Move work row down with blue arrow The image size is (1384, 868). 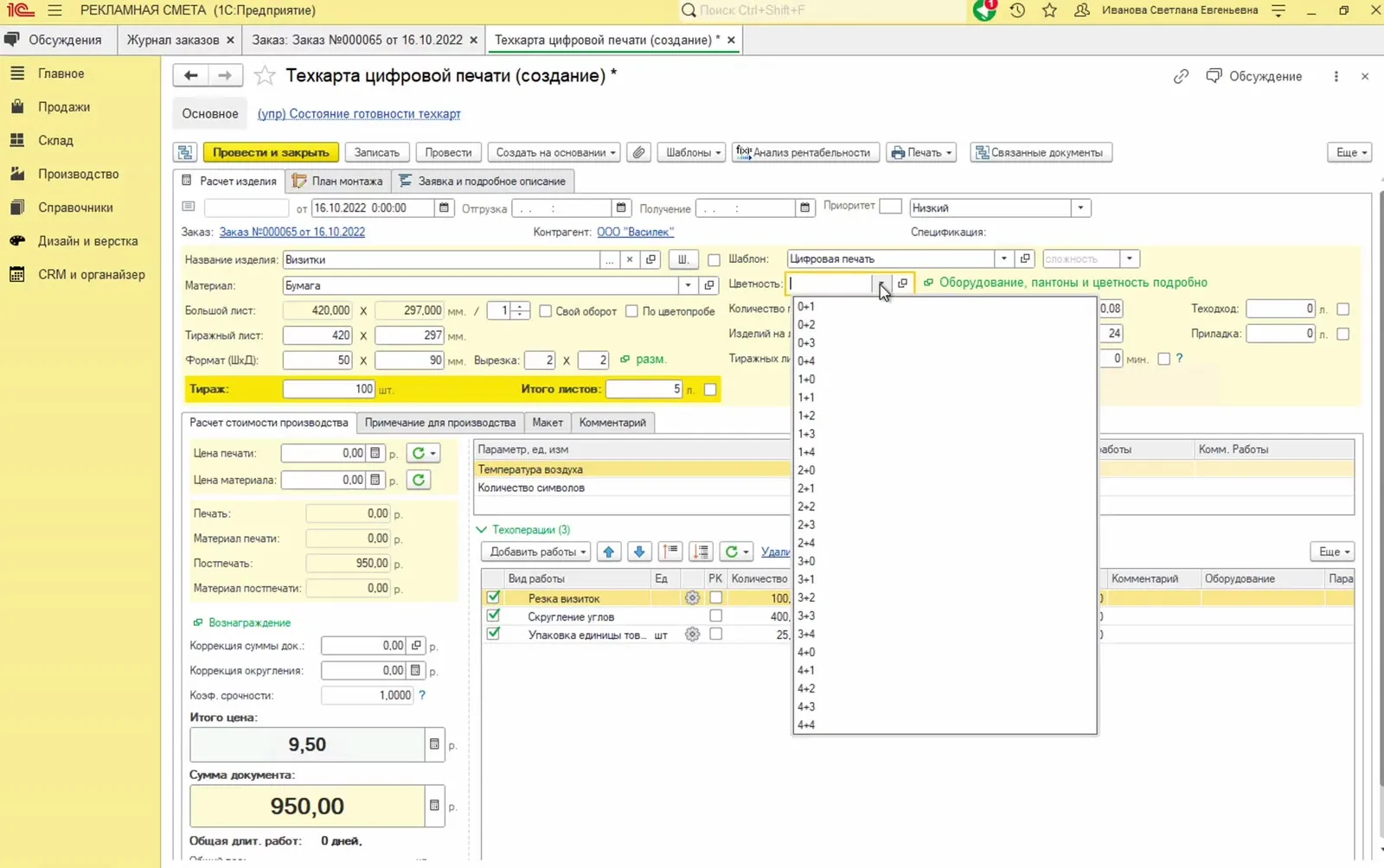point(639,552)
